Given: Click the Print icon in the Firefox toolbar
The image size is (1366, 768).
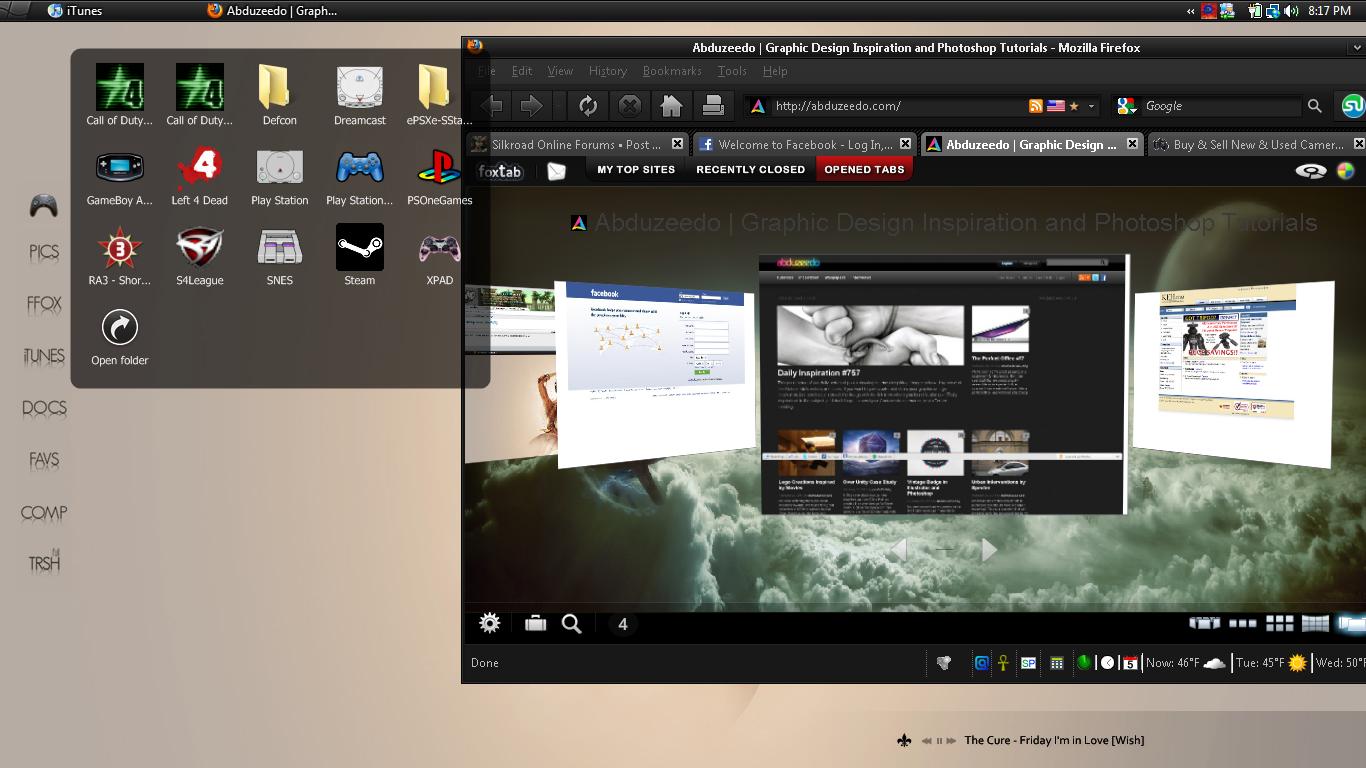Looking at the screenshot, I should point(712,106).
